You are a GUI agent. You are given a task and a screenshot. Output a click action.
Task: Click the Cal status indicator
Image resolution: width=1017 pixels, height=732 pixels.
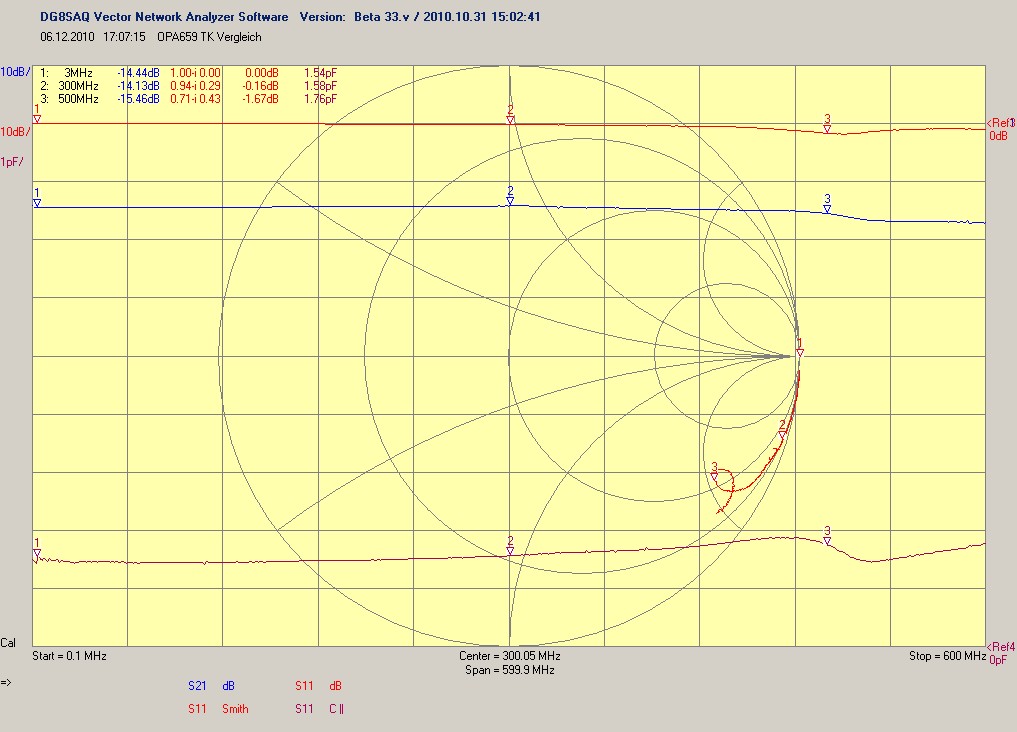click(x=8, y=643)
